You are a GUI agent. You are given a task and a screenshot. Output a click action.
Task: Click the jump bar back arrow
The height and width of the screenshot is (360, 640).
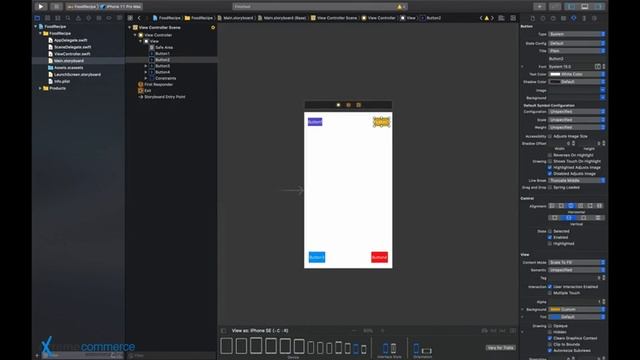pos(139,18)
